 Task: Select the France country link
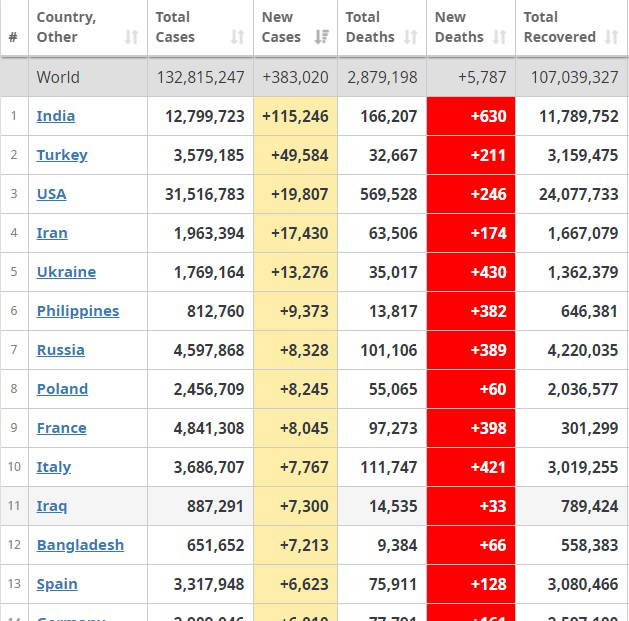(x=62, y=428)
